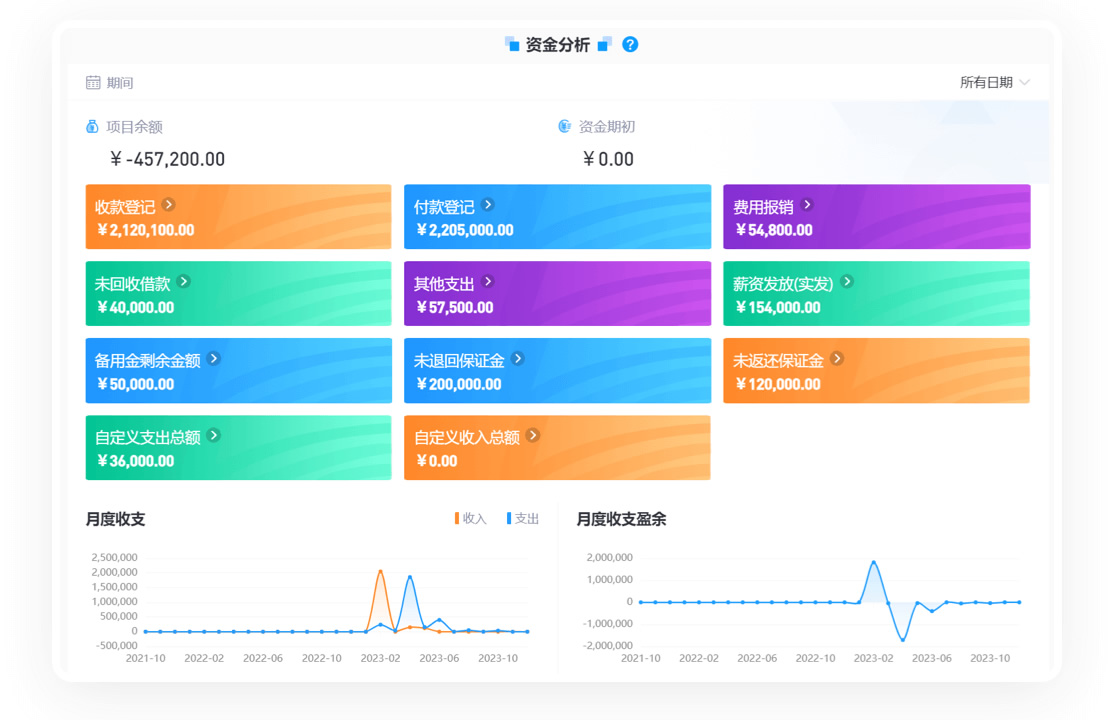Click the help question mark icon
Image resolution: width=1120 pixels, height=720 pixels.
pos(630,45)
